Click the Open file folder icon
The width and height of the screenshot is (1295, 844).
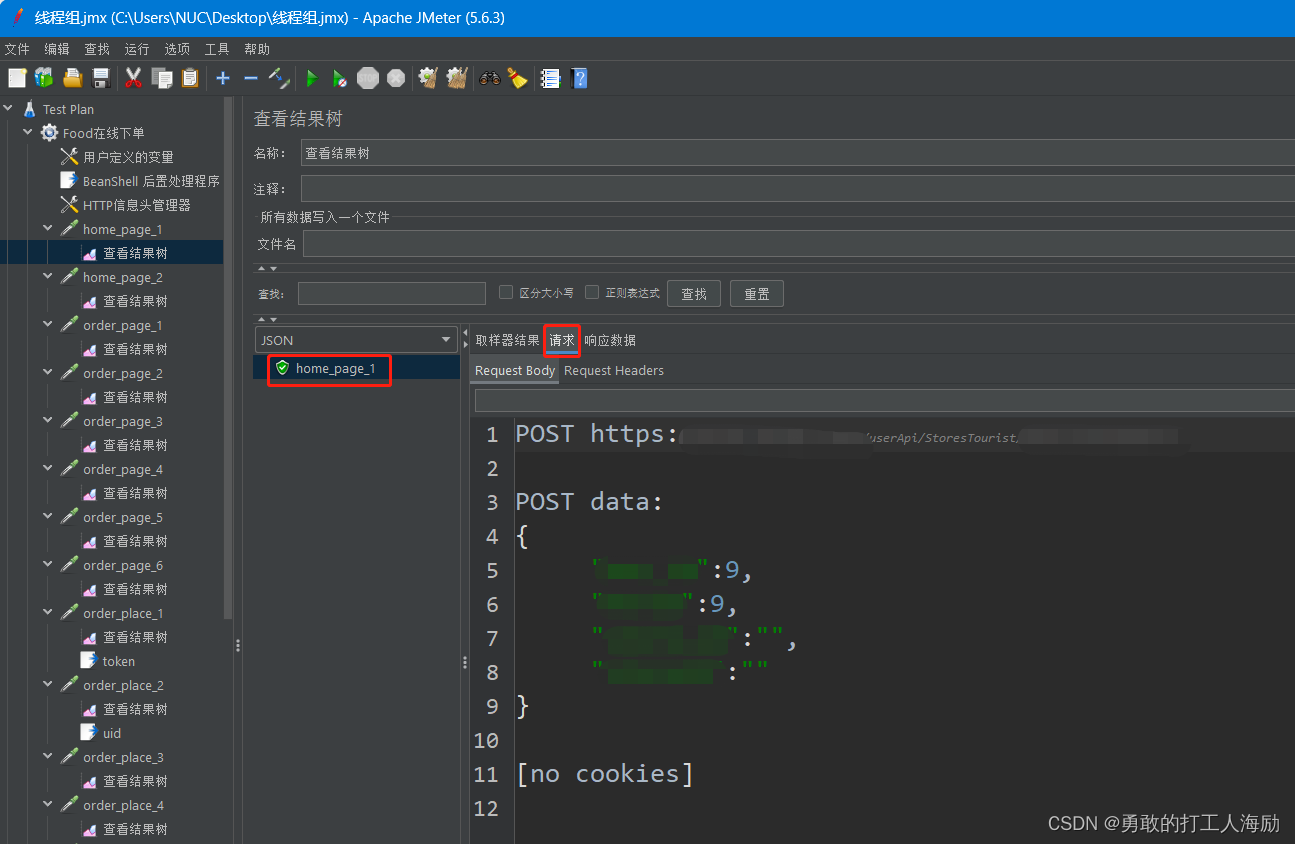pyautogui.click(x=72, y=78)
